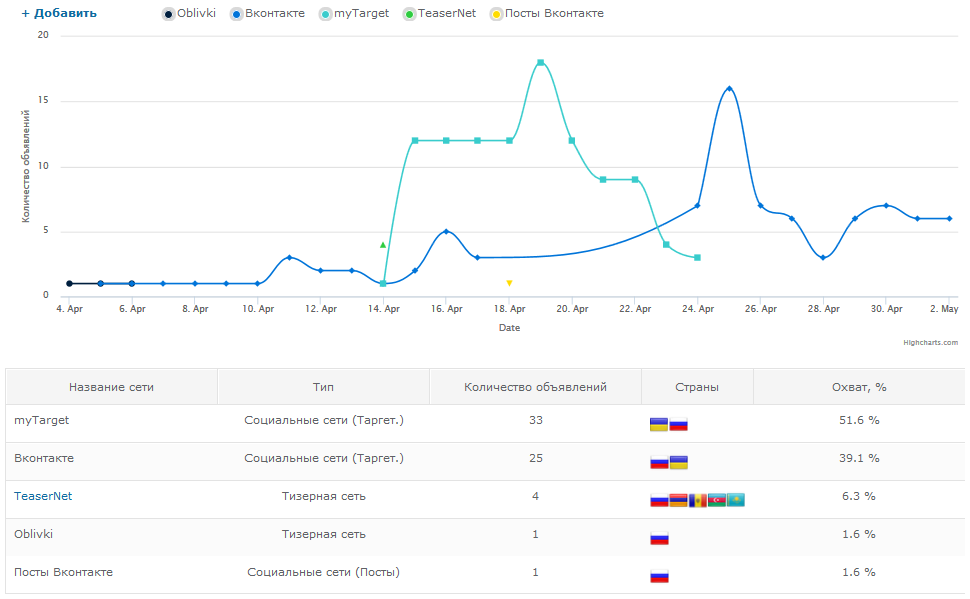Click the first Oblivki point on 4 April
The width and height of the screenshot is (970, 599).
coord(69,283)
